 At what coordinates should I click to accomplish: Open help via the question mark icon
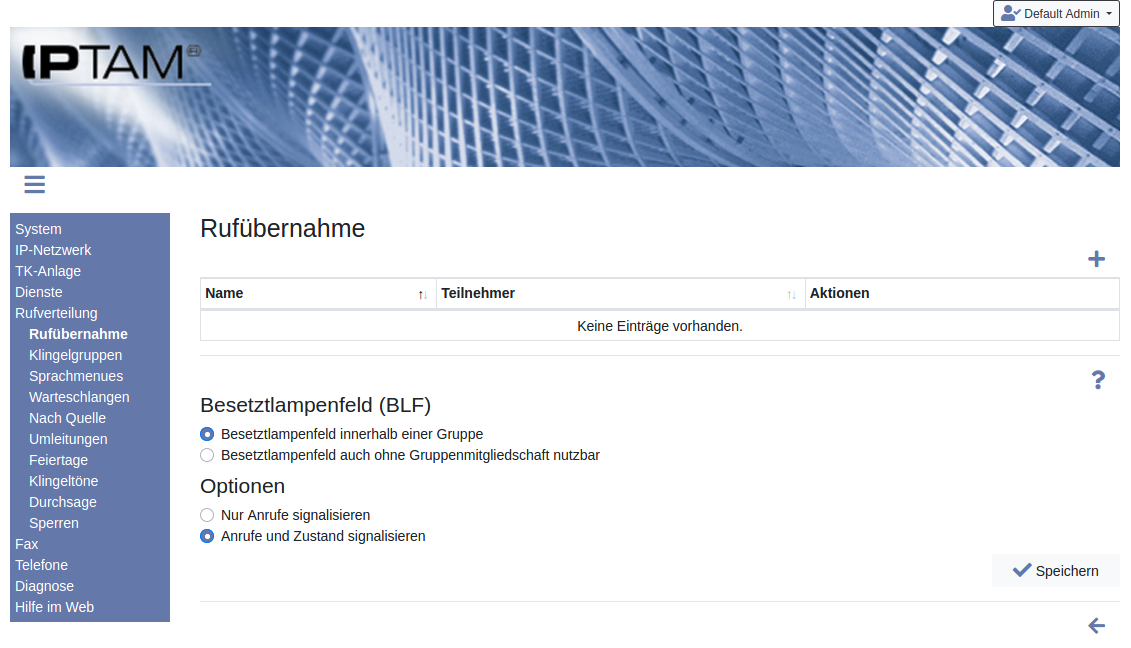click(1097, 380)
